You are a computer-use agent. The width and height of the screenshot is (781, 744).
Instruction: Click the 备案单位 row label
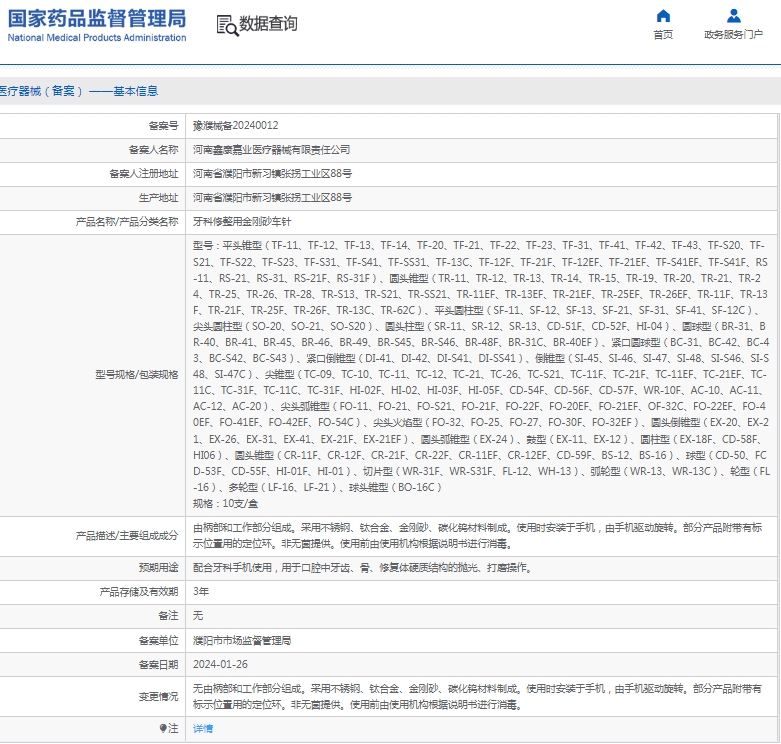click(x=158, y=640)
